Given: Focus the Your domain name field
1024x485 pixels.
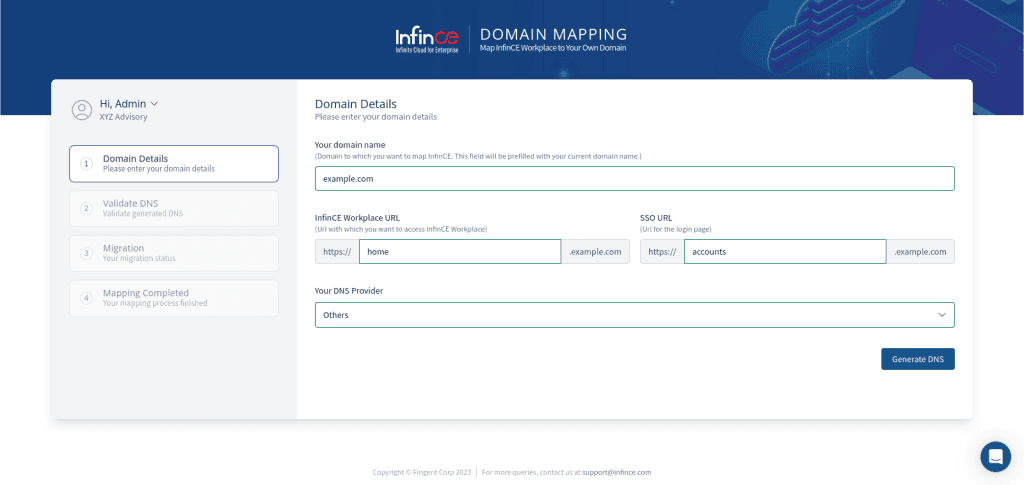Looking at the screenshot, I should click(x=634, y=178).
